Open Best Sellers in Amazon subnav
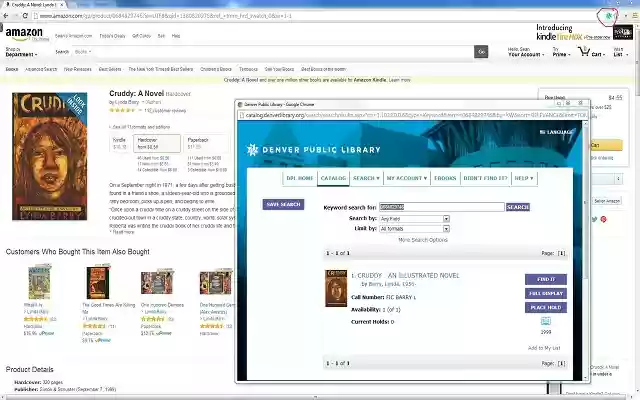640x400 pixels. (x=110, y=69)
